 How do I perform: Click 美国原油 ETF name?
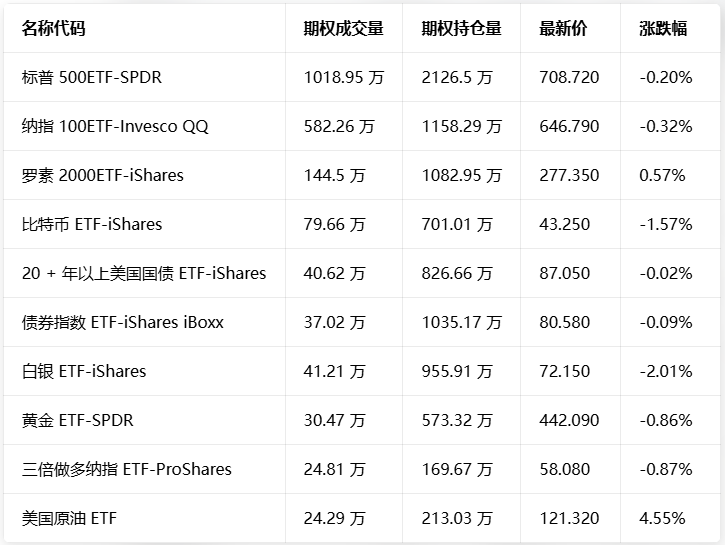coord(69,518)
